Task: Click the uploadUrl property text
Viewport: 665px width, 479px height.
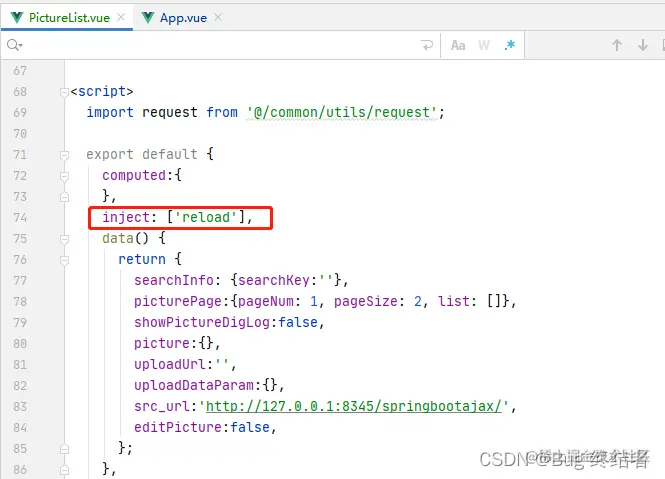Action: (170, 364)
